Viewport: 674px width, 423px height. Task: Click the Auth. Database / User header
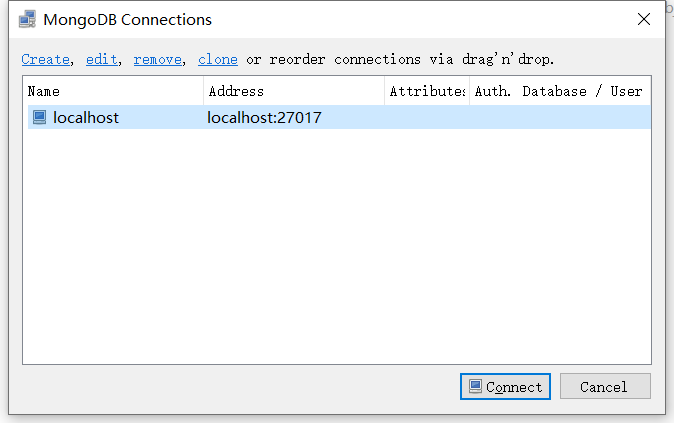(x=558, y=91)
